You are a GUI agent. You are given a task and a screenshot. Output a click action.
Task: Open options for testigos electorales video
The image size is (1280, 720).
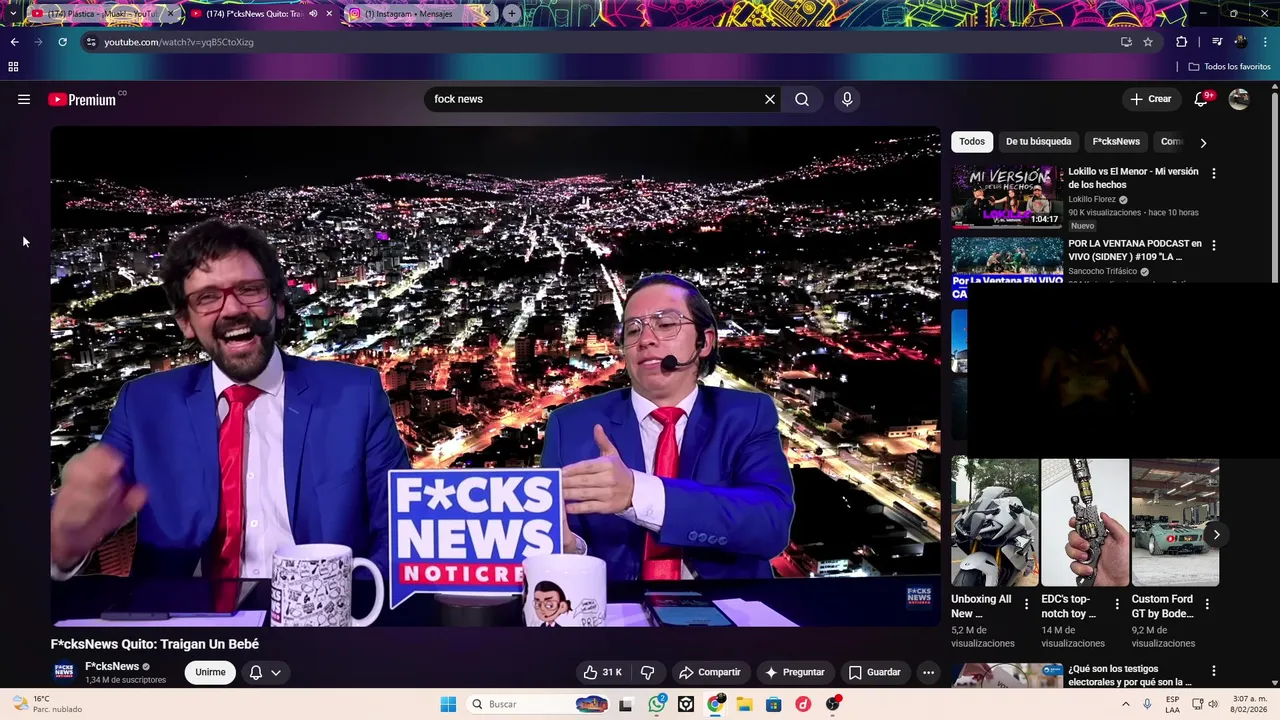(x=1214, y=671)
